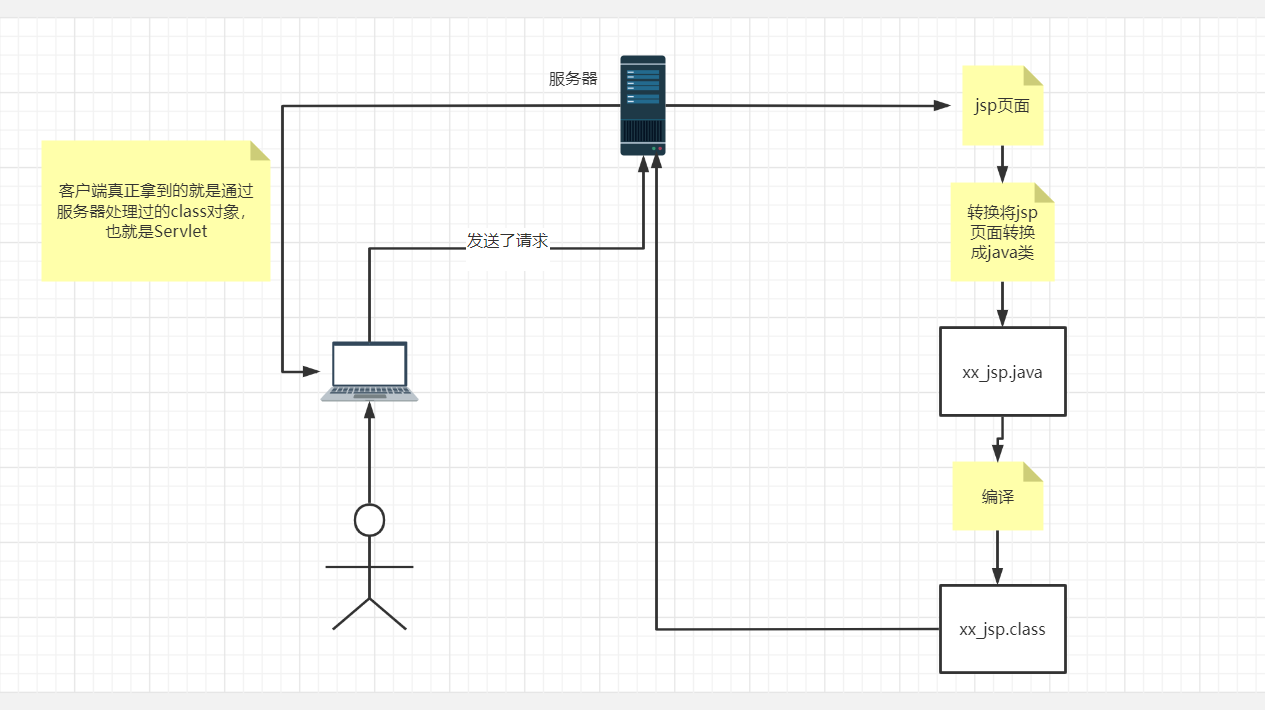Click the yellow 编译 sticky note
This screenshot has height=710, width=1265.
tap(998, 496)
